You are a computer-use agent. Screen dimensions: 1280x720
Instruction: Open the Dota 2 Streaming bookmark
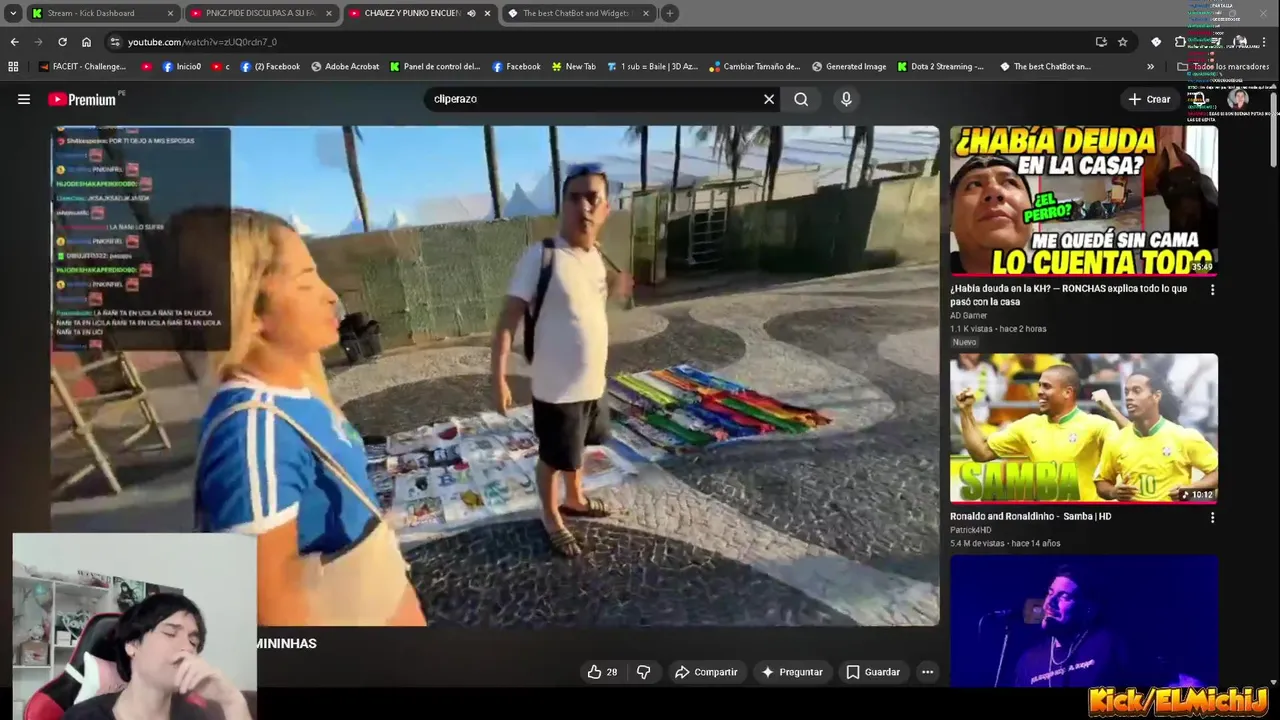pyautogui.click(x=940, y=66)
